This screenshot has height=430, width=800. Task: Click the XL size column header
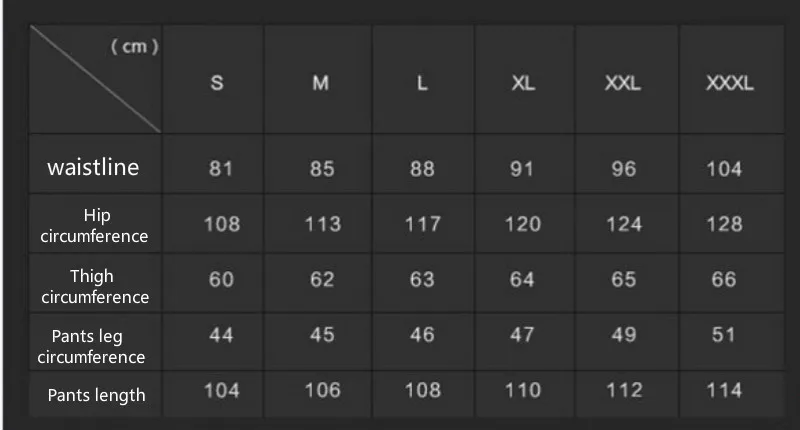(x=523, y=83)
